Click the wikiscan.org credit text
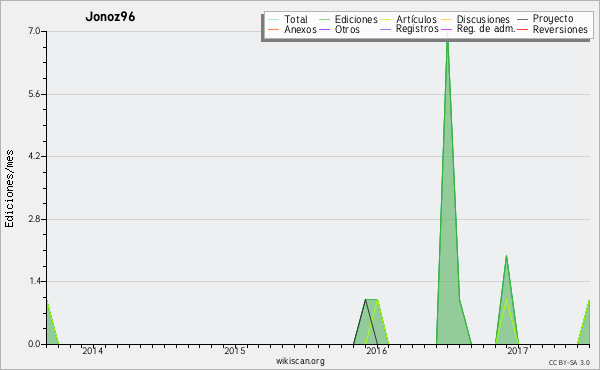600x370 pixels. [x=300, y=361]
